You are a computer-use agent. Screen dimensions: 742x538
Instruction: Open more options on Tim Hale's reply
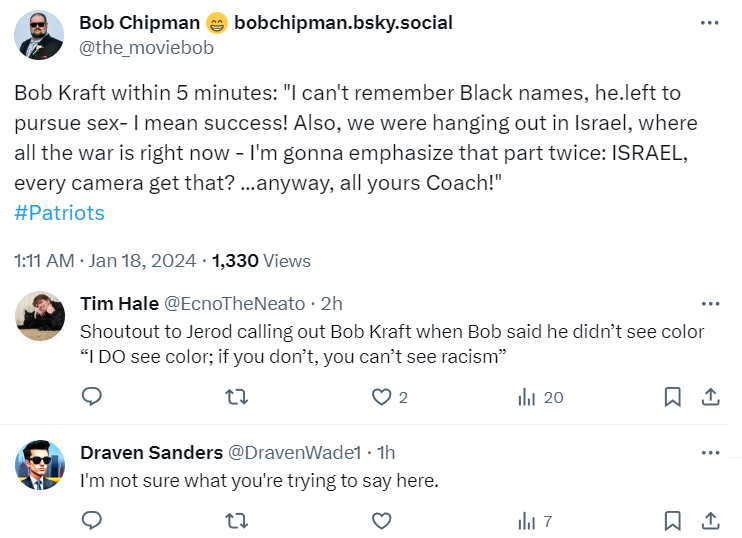click(x=710, y=303)
